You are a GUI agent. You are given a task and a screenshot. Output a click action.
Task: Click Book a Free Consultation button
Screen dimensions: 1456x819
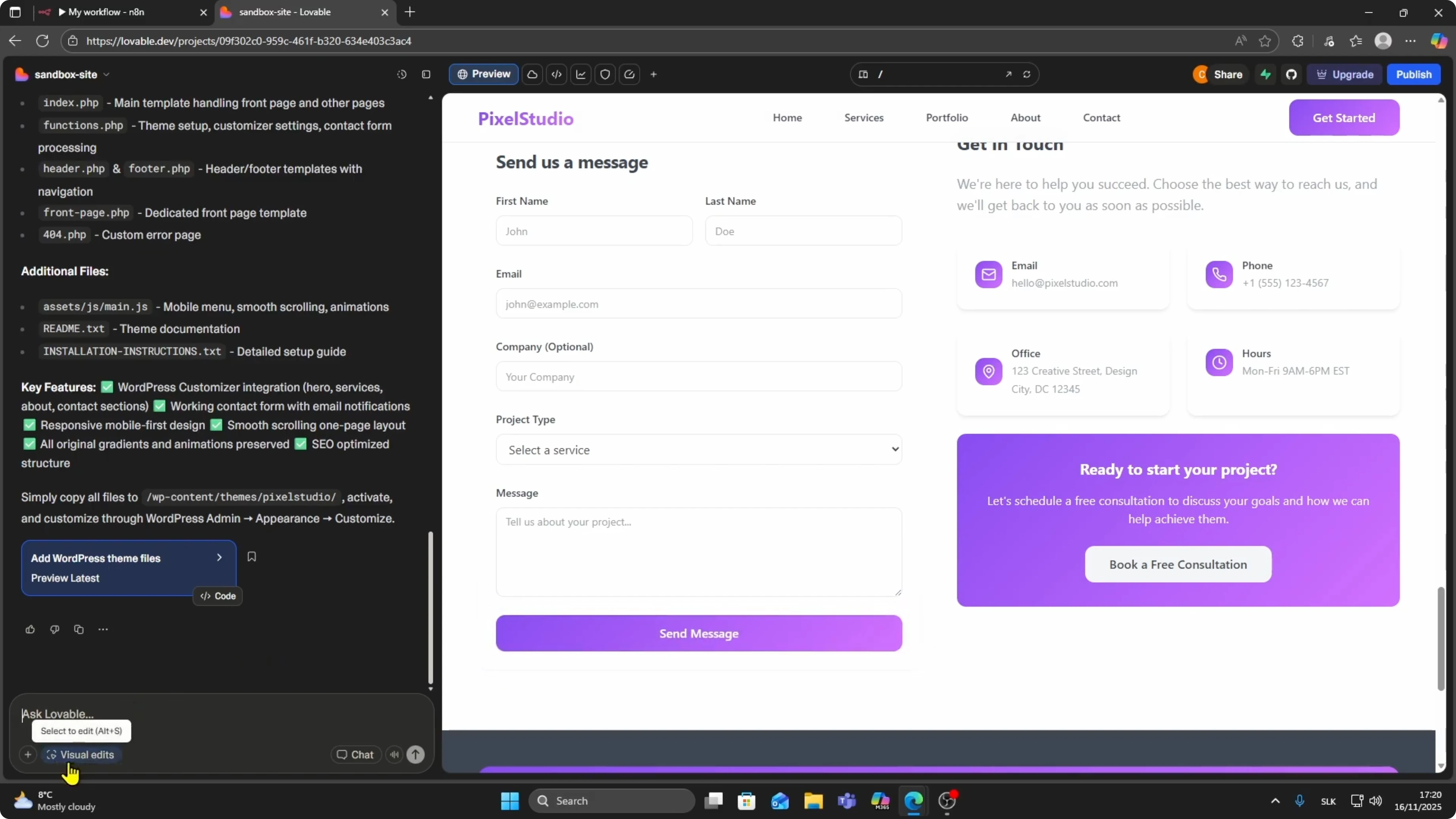point(1178,564)
